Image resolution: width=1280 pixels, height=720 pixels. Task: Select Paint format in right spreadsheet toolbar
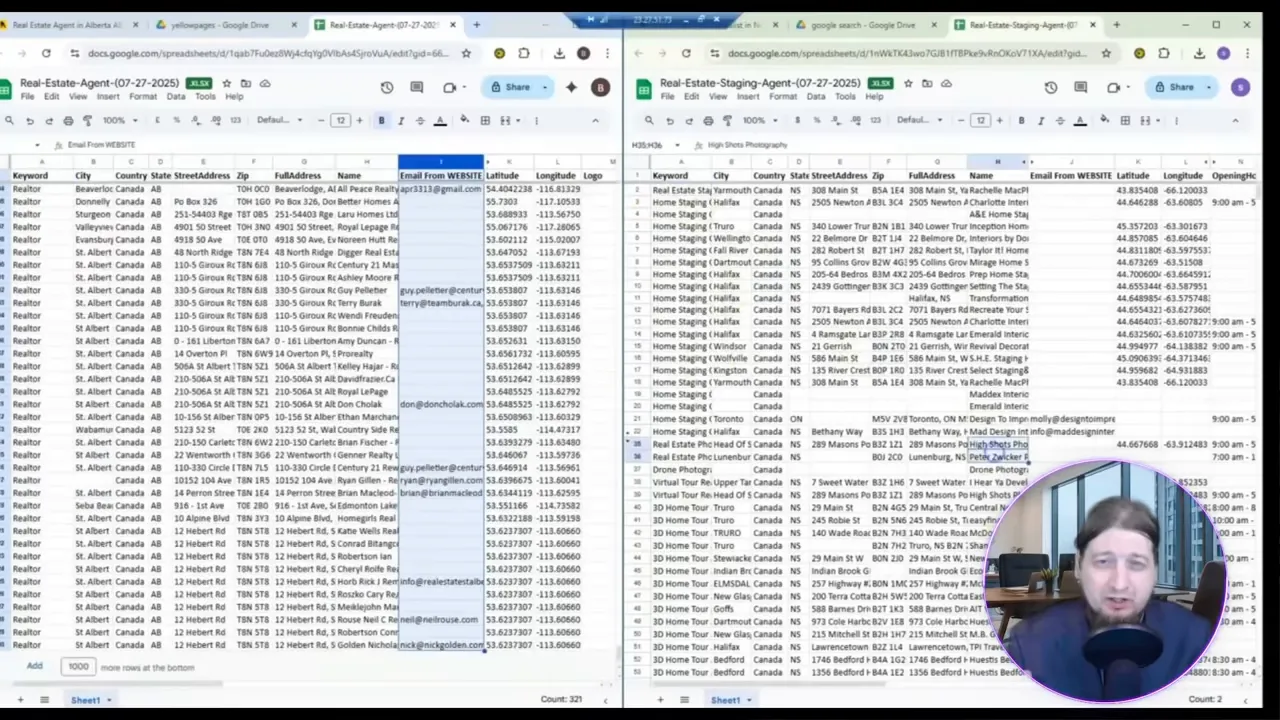pyautogui.click(x=727, y=120)
